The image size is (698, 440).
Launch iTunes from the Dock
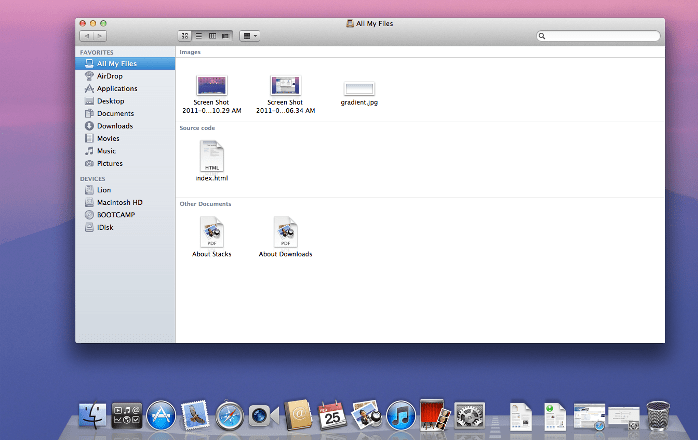click(x=401, y=416)
